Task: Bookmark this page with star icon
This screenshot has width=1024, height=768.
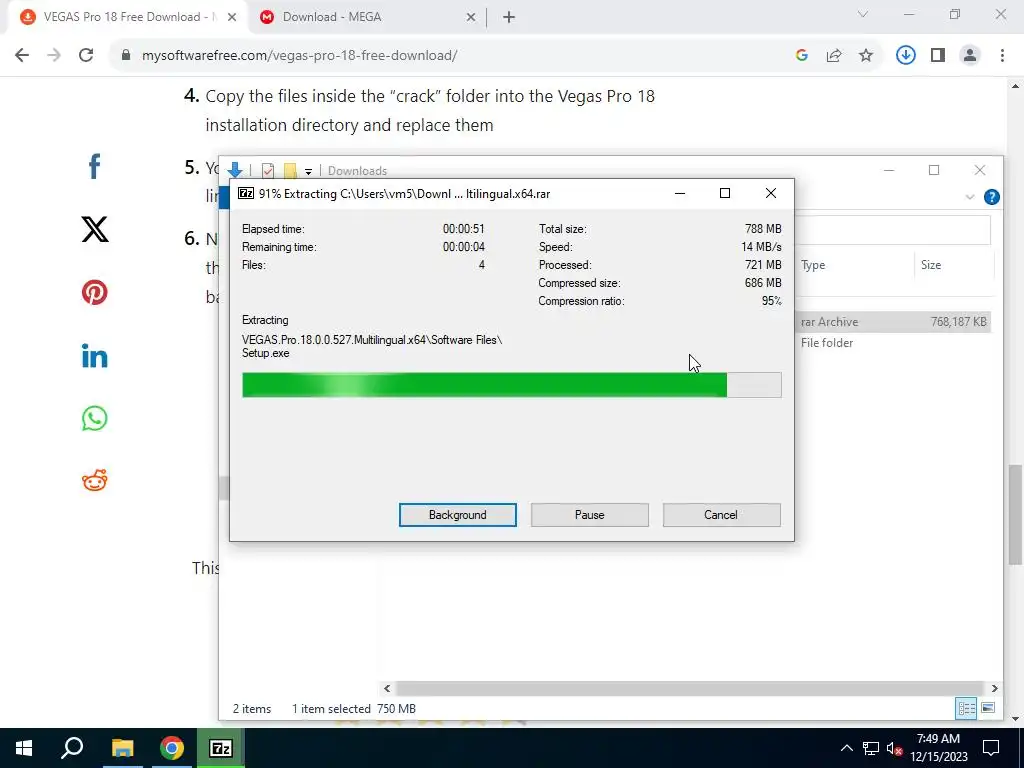Action: tap(866, 56)
